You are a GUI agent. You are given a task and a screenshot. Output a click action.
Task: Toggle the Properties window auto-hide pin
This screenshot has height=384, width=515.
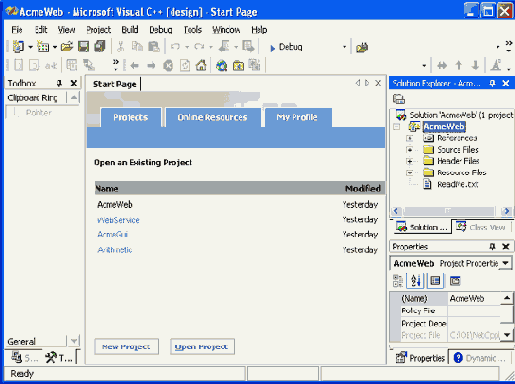click(x=492, y=246)
